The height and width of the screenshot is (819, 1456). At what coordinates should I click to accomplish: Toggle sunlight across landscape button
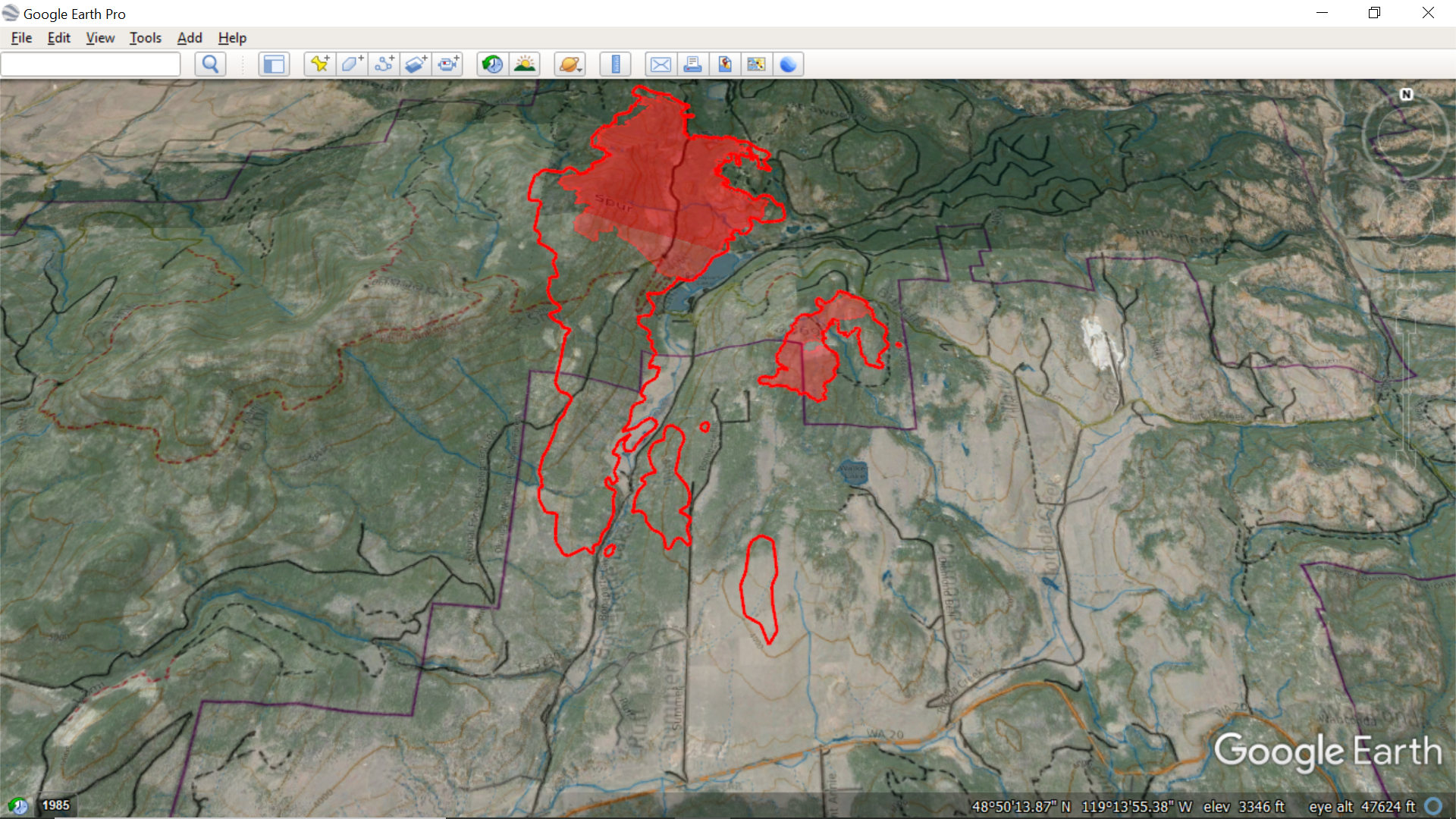point(525,64)
